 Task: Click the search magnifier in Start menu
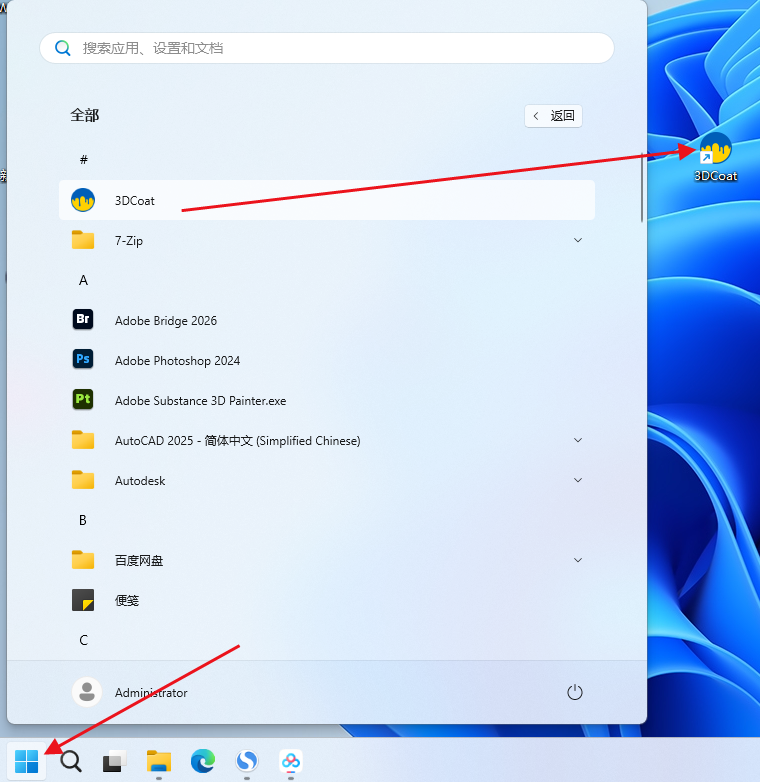pos(63,48)
